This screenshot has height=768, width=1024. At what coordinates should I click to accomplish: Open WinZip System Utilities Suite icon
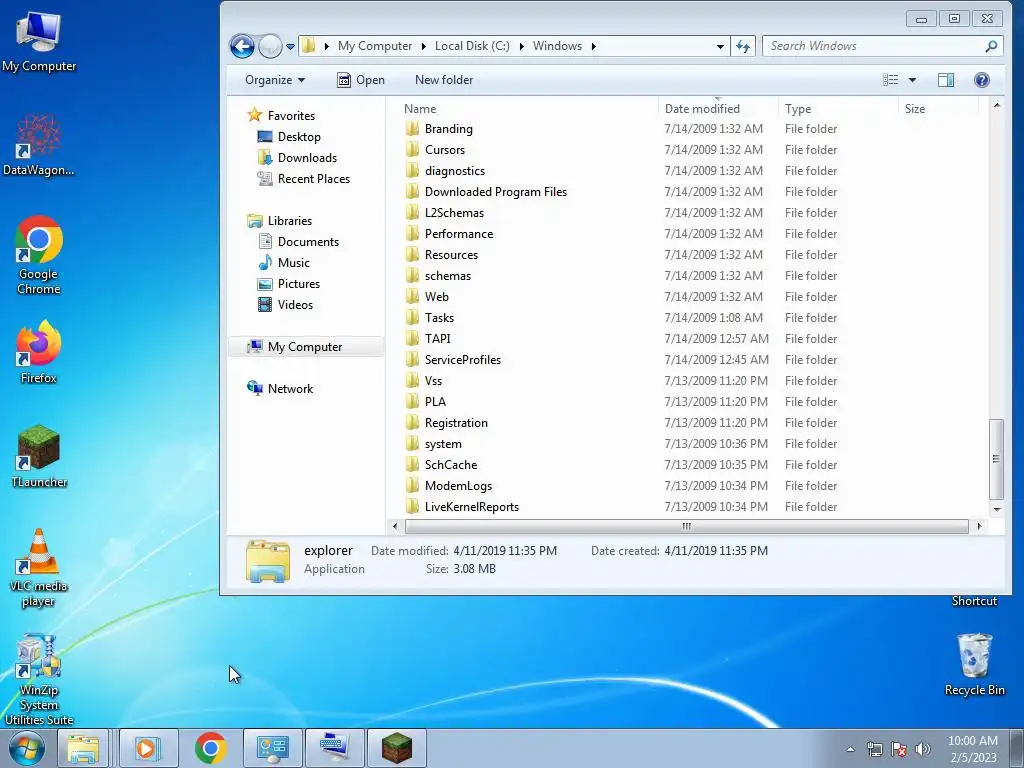click(39, 679)
